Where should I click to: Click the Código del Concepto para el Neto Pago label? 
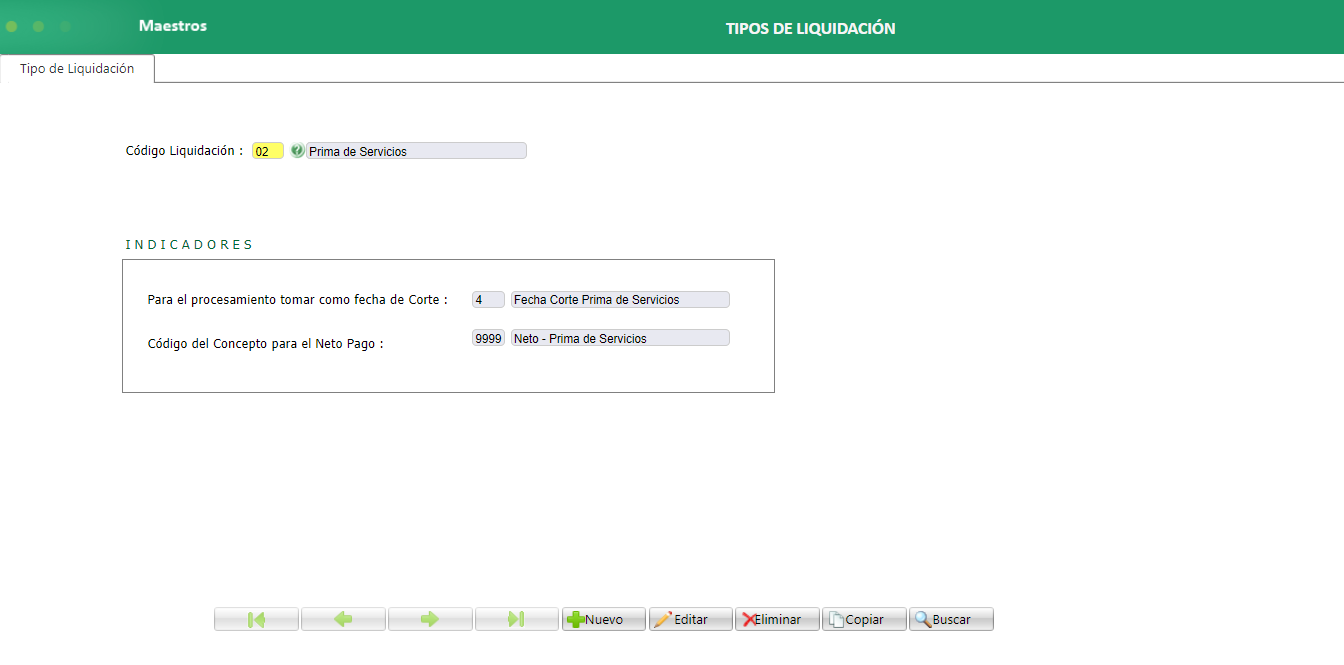[x=265, y=343]
